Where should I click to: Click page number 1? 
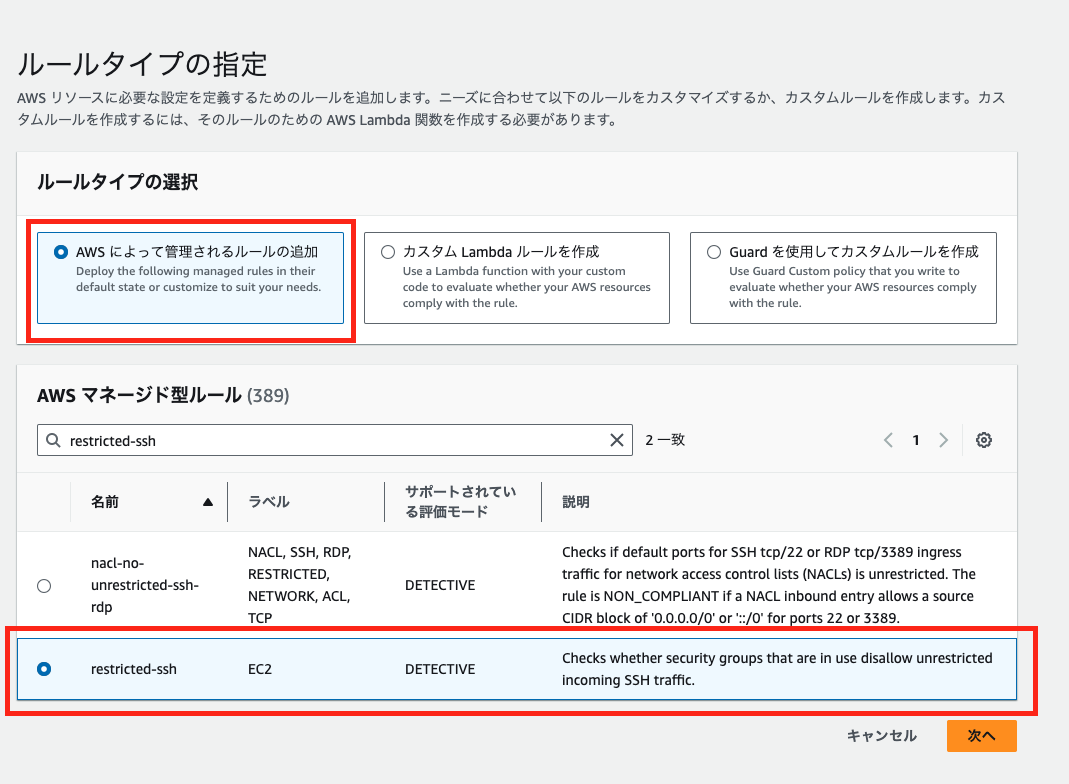(x=916, y=440)
